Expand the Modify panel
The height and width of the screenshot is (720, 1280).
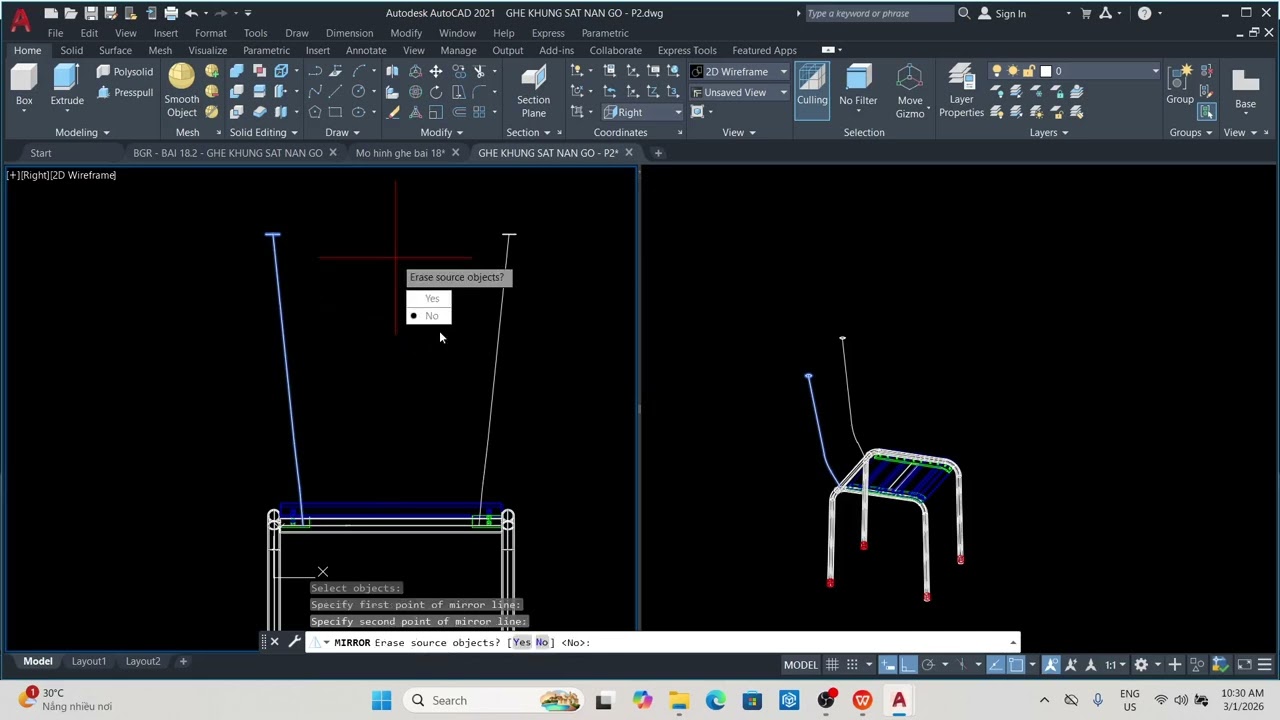[441, 132]
